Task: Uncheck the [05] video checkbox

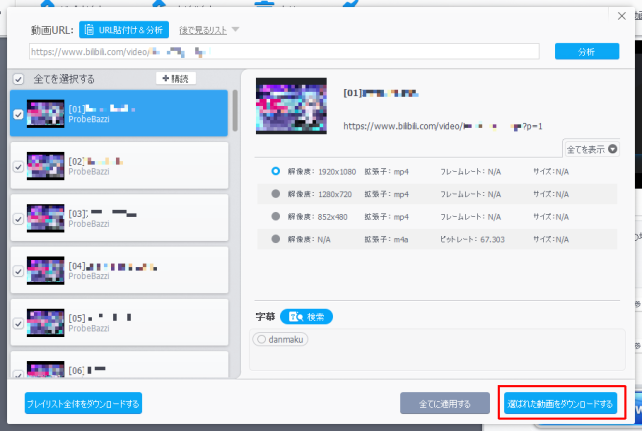Action: pos(18,324)
